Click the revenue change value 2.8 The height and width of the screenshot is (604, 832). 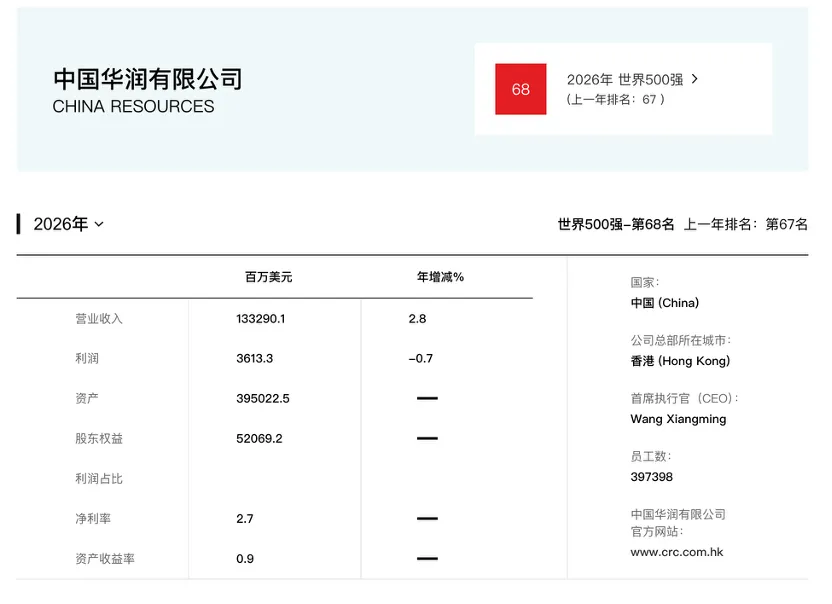(417, 318)
